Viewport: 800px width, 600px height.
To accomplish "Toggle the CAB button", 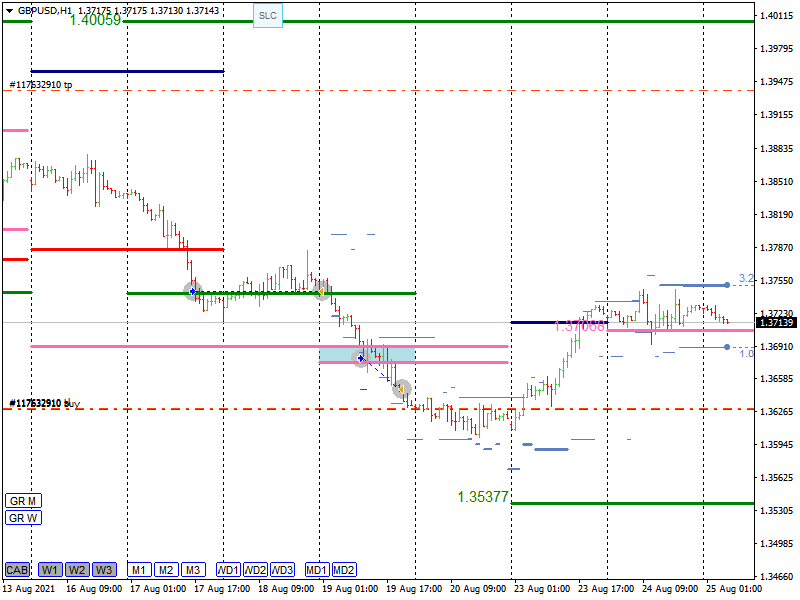I will pyautogui.click(x=17, y=570).
